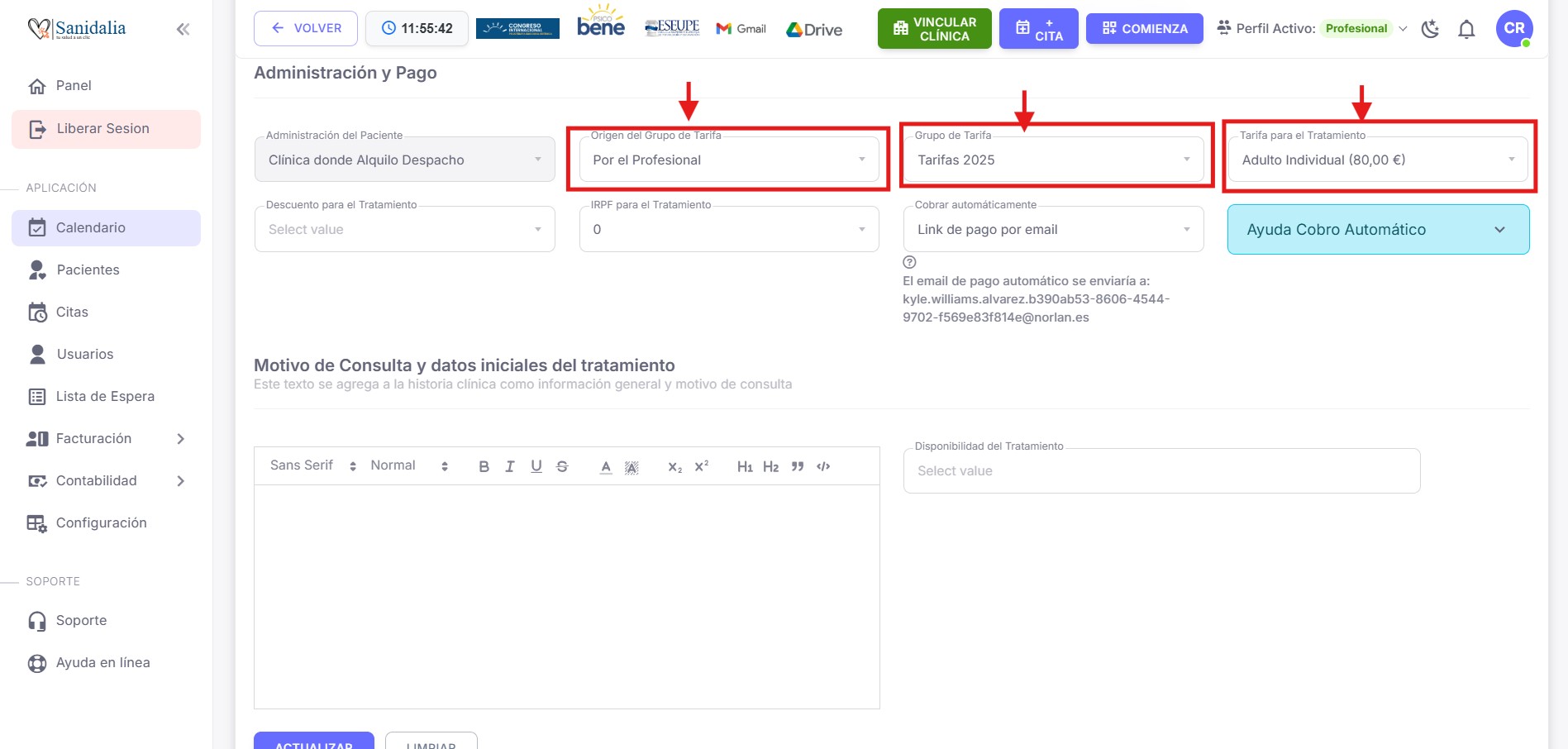The width and height of the screenshot is (1568, 749).
Task: Toggle bold formatting in editor
Action: (x=484, y=466)
